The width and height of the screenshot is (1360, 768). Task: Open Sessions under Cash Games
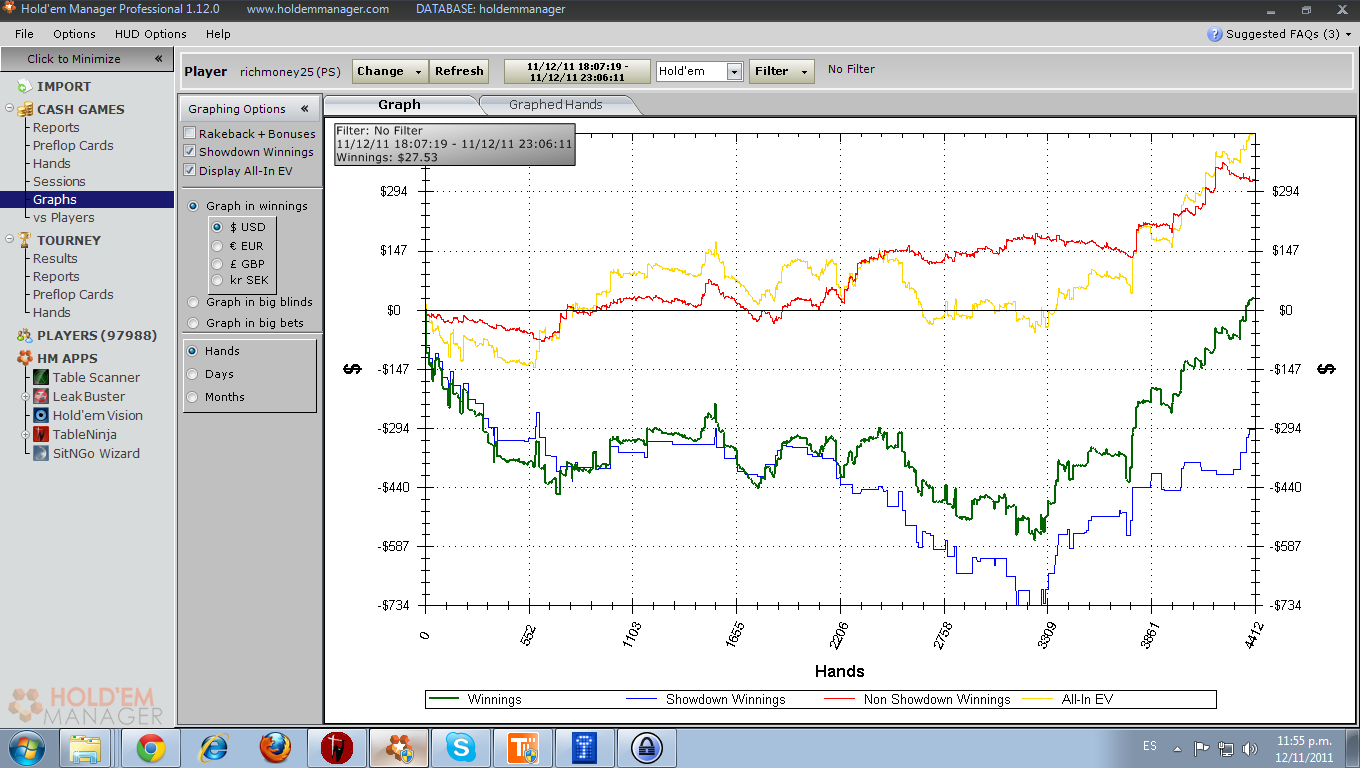[59, 181]
